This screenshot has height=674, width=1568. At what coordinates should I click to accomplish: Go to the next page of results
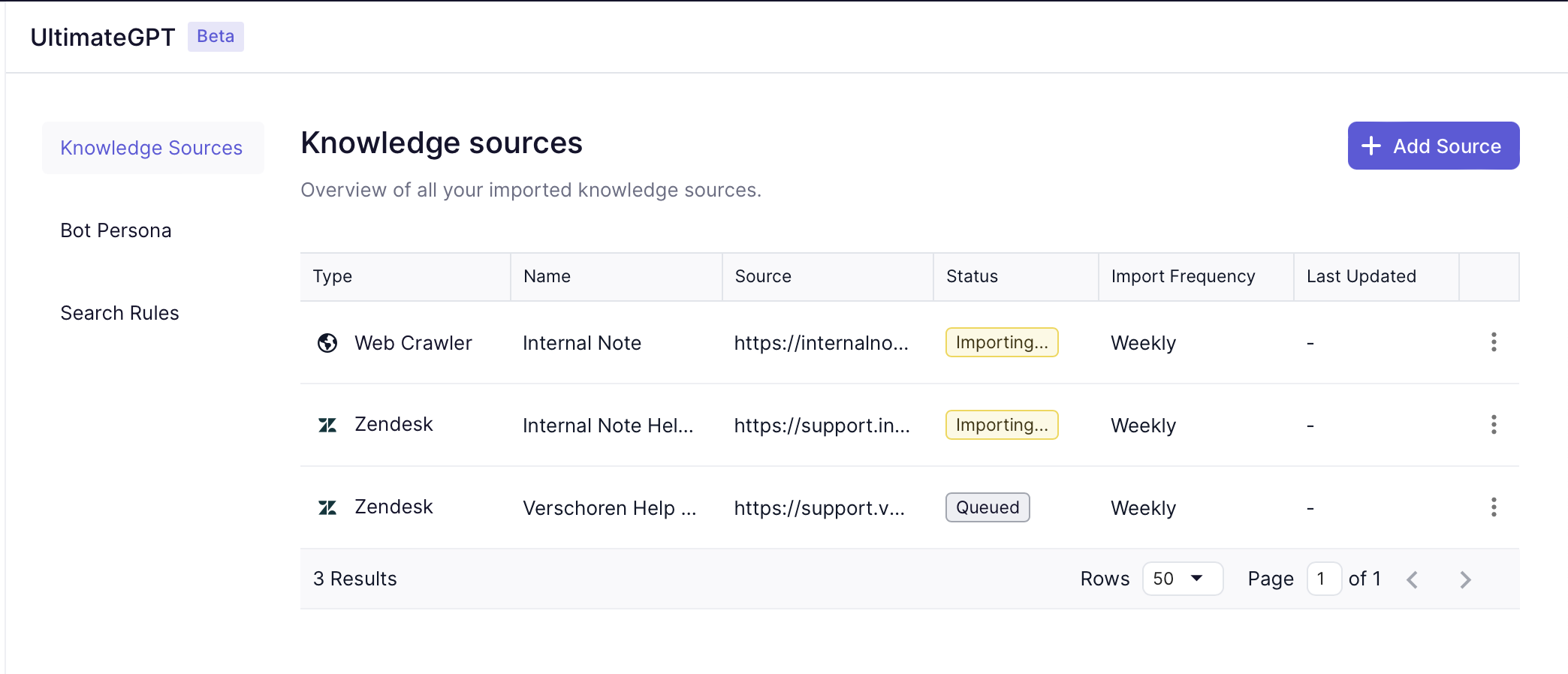1465,579
